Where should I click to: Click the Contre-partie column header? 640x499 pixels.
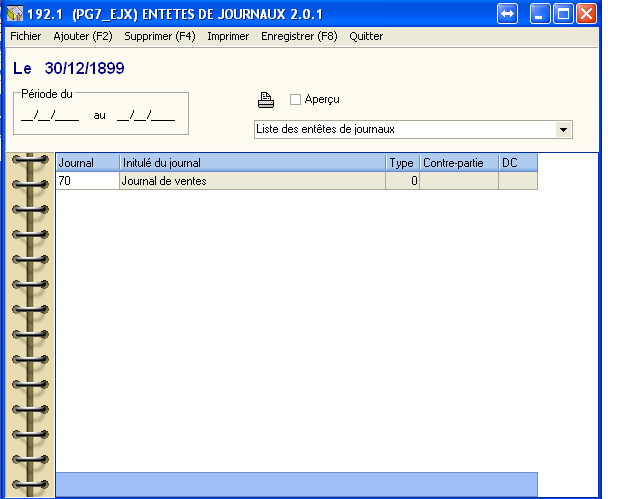pyautogui.click(x=458, y=163)
